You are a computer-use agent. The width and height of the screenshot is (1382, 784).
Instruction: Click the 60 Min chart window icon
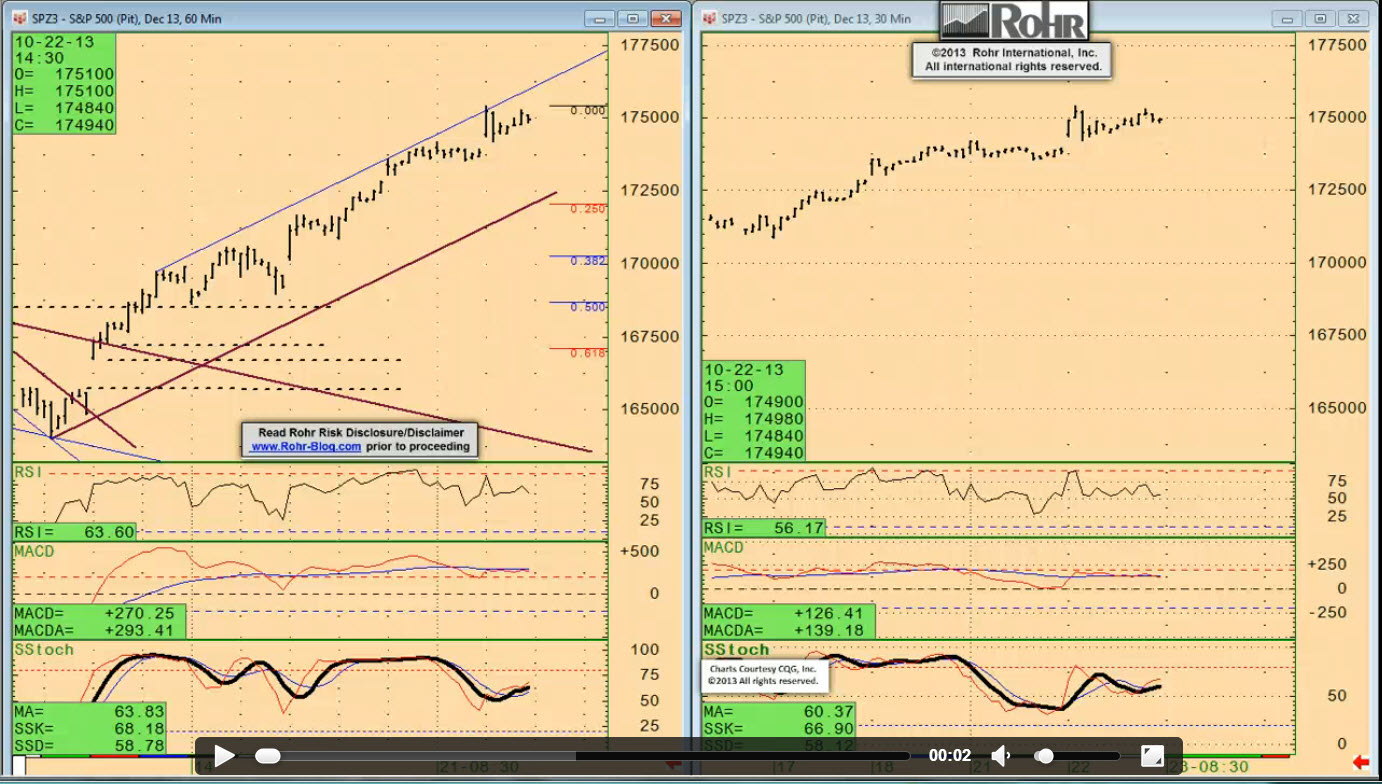(20, 19)
